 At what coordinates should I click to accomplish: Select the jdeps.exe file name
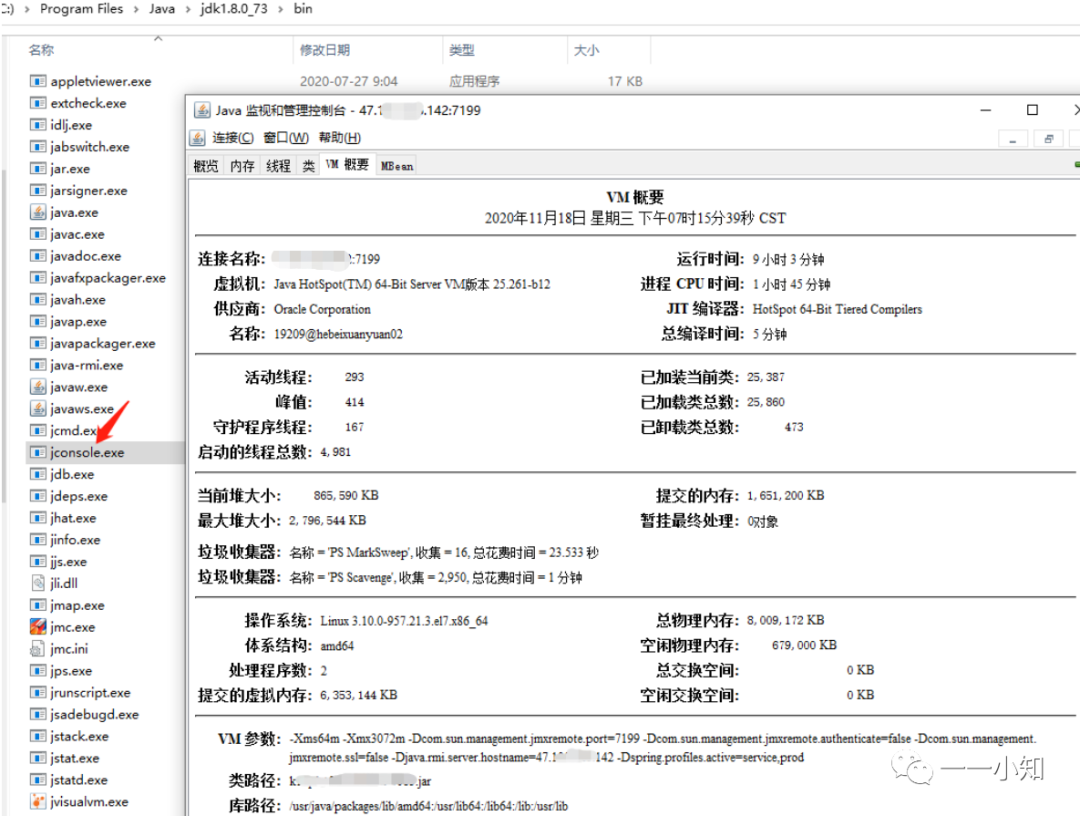click(x=79, y=496)
